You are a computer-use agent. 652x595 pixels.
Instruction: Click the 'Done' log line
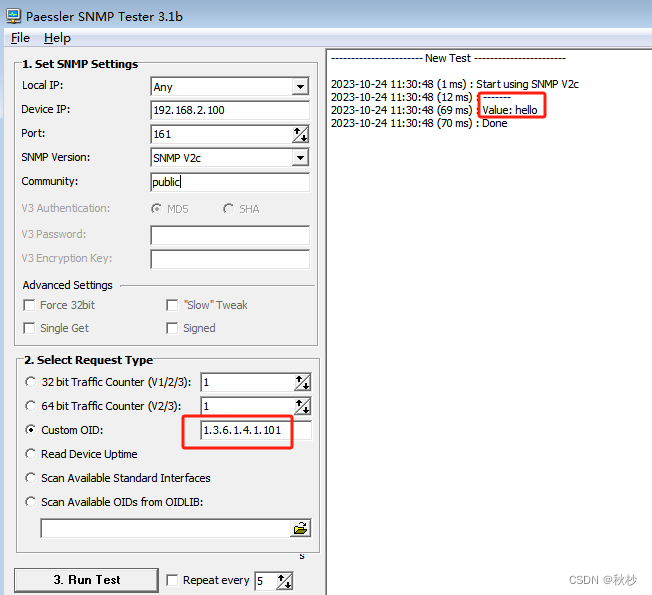tap(419, 123)
